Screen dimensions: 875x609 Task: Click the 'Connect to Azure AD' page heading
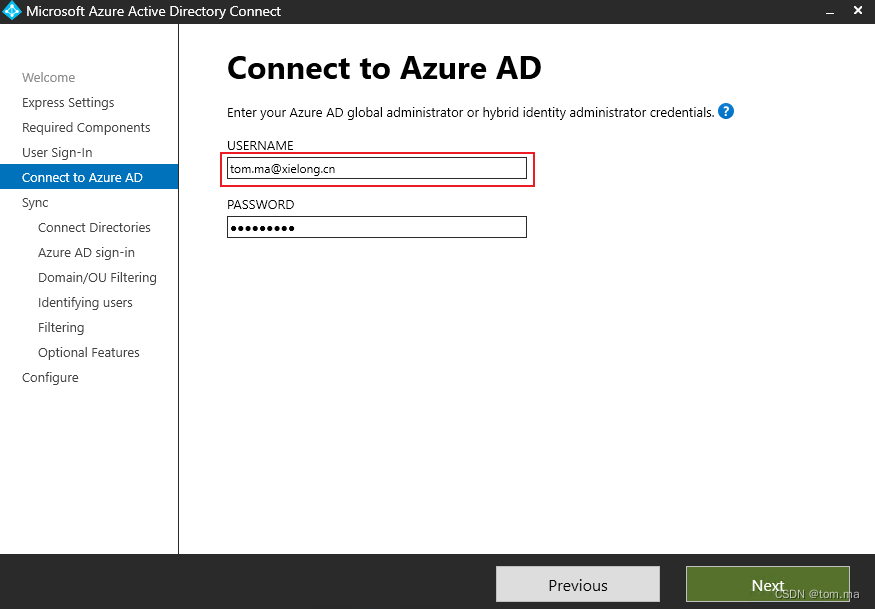[384, 68]
